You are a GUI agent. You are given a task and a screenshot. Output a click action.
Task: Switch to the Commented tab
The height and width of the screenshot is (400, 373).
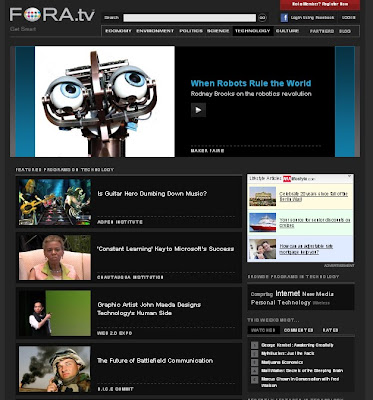point(298,330)
